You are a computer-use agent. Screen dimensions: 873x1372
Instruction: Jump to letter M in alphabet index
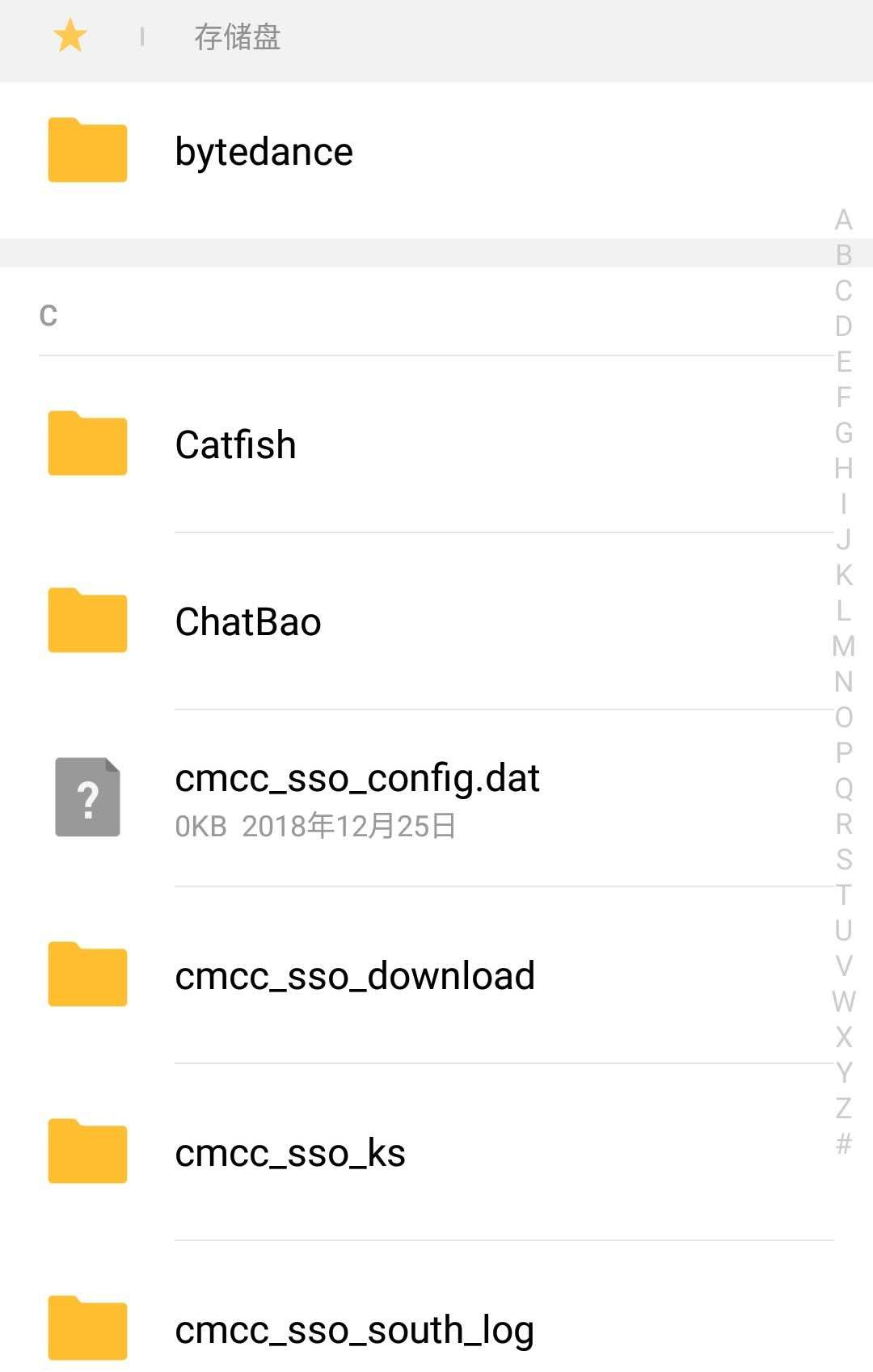coord(843,646)
